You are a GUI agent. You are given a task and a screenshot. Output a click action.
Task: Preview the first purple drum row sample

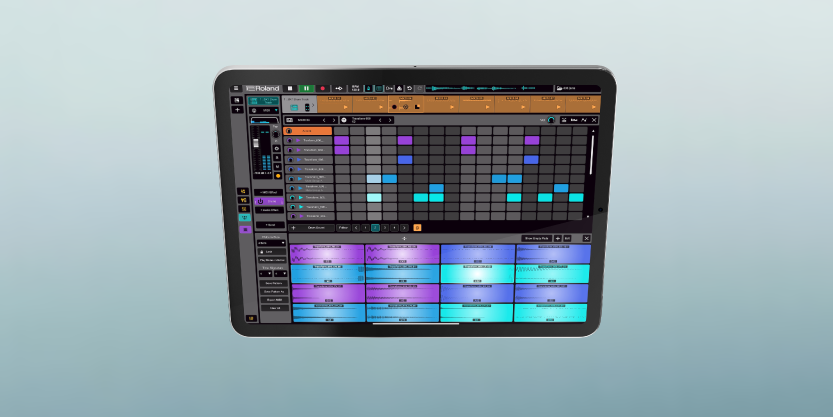click(x=299, y=141)
